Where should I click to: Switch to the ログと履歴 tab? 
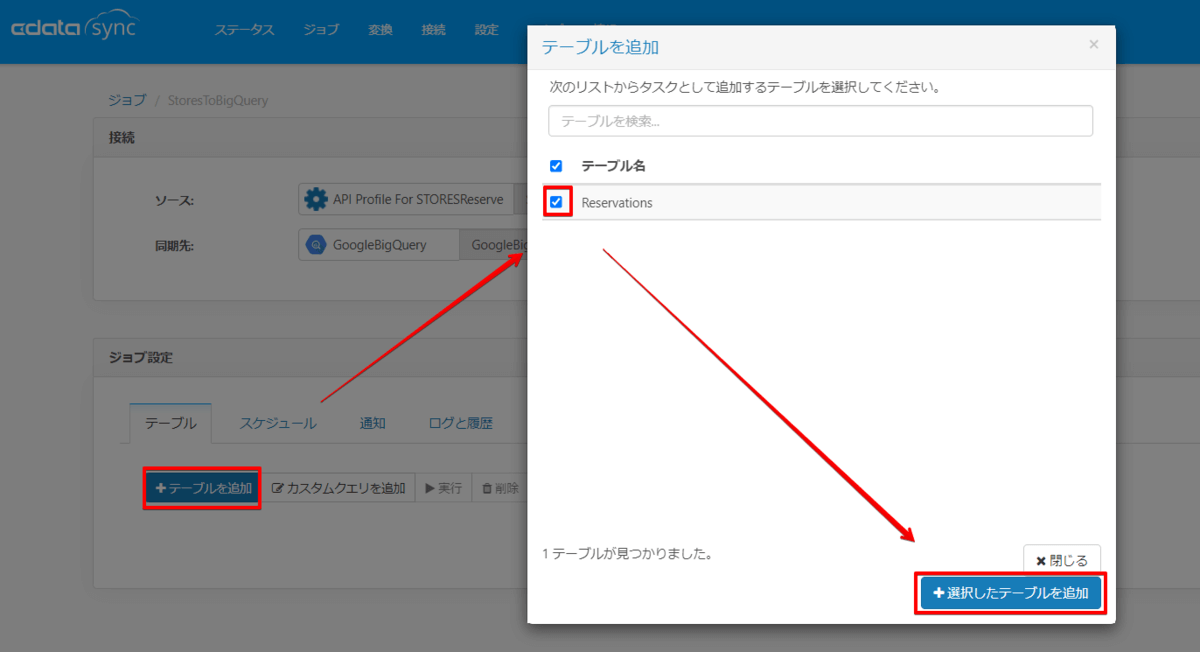click(x=460, y=423)
